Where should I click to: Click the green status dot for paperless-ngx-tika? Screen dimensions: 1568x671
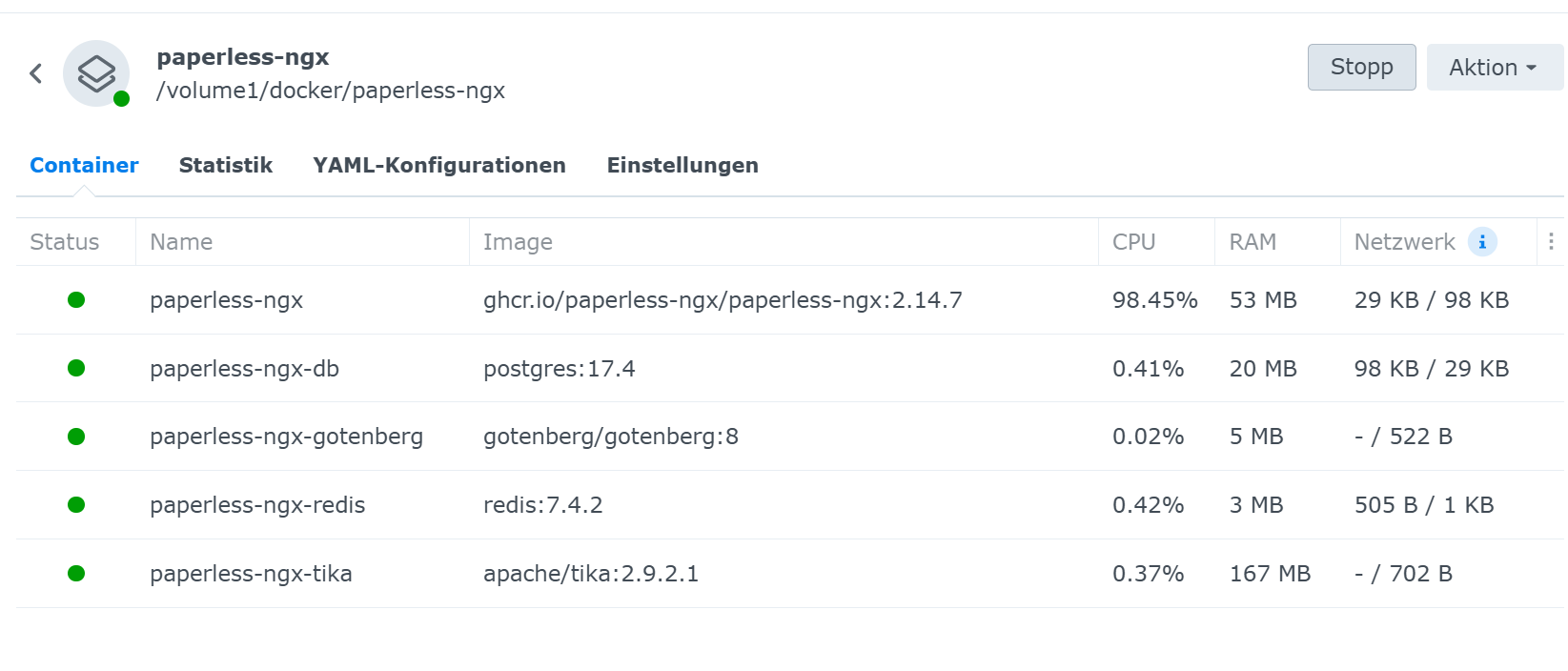coord(76,574)
